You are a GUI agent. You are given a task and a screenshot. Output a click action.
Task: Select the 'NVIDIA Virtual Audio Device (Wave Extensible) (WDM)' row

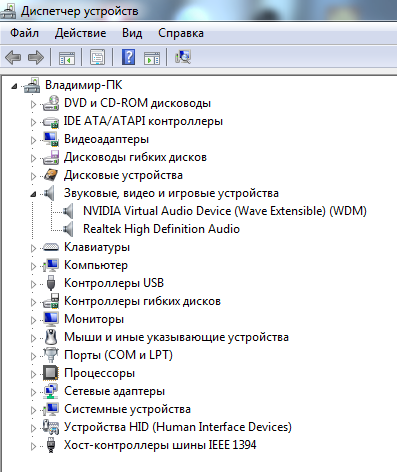point(225,211)
